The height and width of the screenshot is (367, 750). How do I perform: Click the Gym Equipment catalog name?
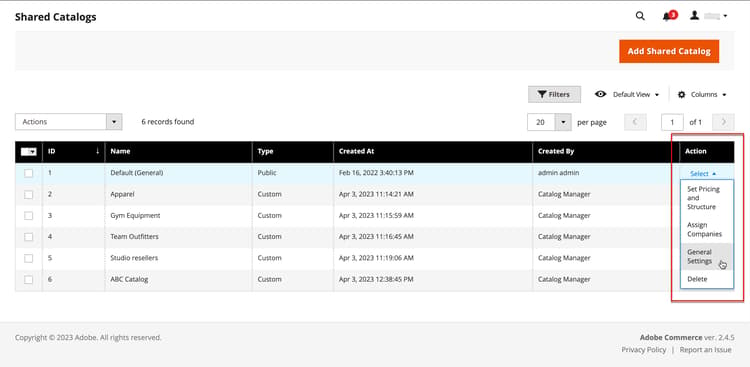point(135,215)
